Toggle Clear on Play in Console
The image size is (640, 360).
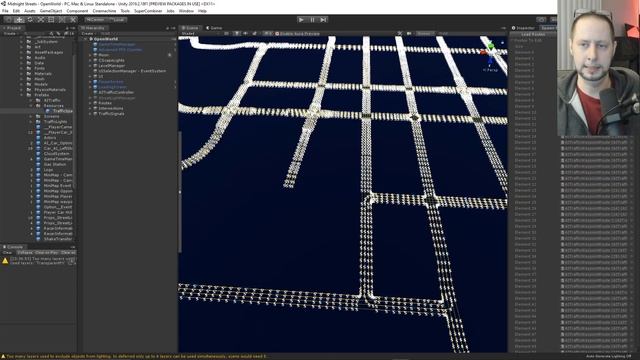tap(47, 253)
